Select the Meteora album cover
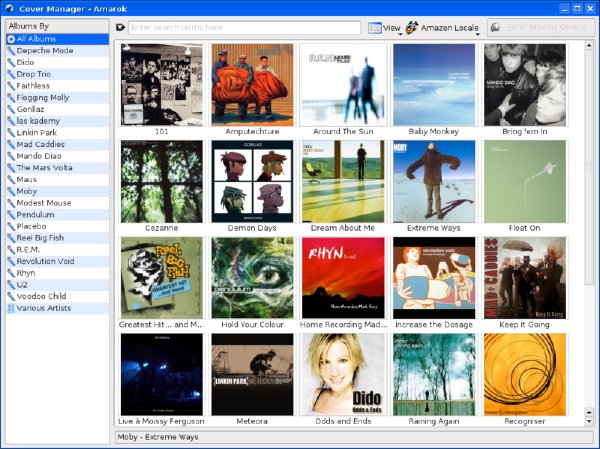 click(x=252, y=374)
